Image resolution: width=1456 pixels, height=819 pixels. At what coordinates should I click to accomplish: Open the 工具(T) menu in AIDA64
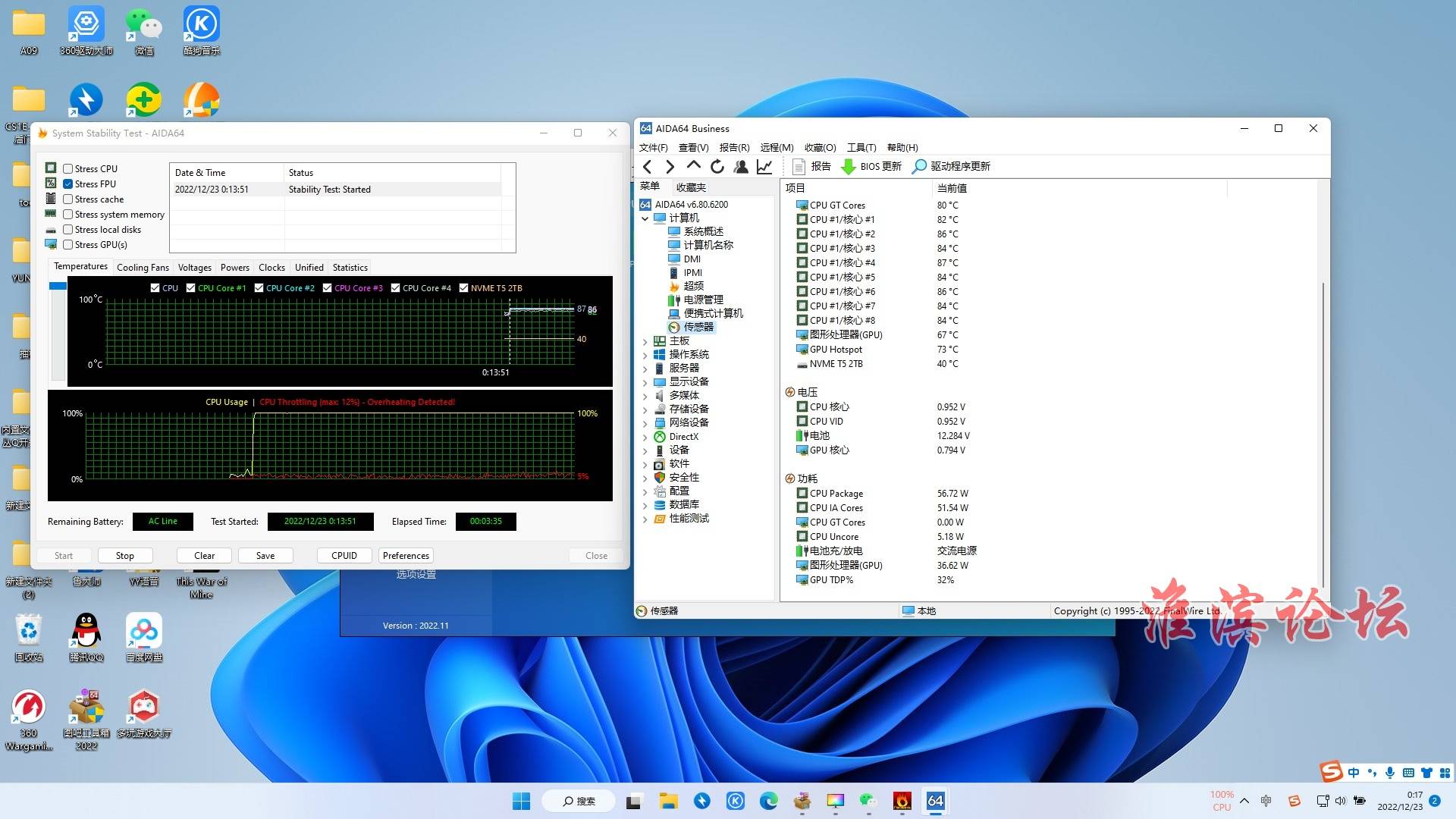point(861,148)
